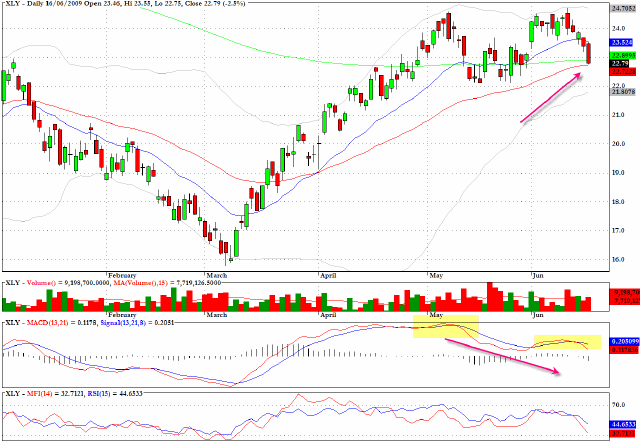
Task: Click the red 0.117836 MACD value tag
Action: [622, 350]
